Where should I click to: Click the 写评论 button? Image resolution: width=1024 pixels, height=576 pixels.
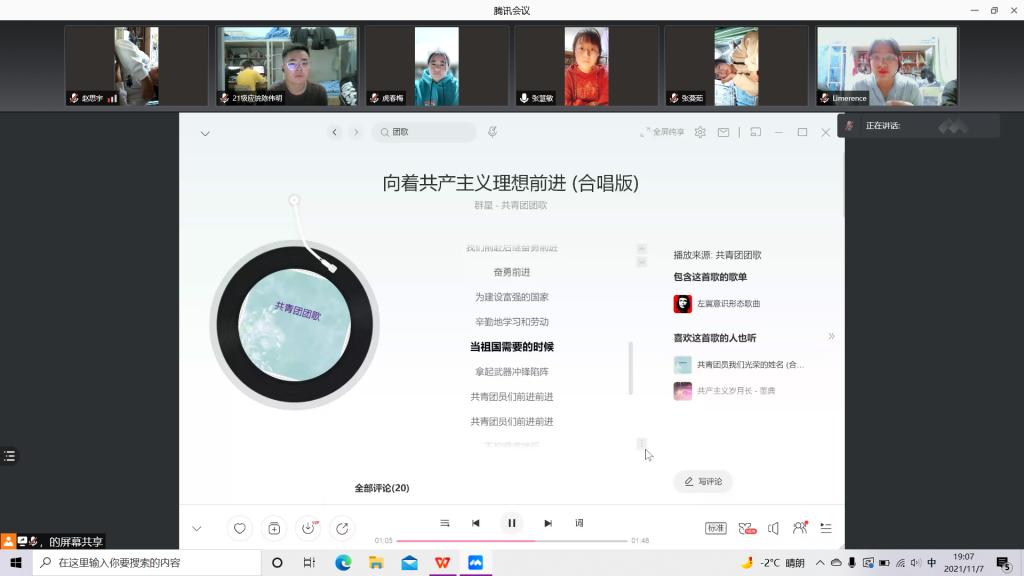point(703,481)
